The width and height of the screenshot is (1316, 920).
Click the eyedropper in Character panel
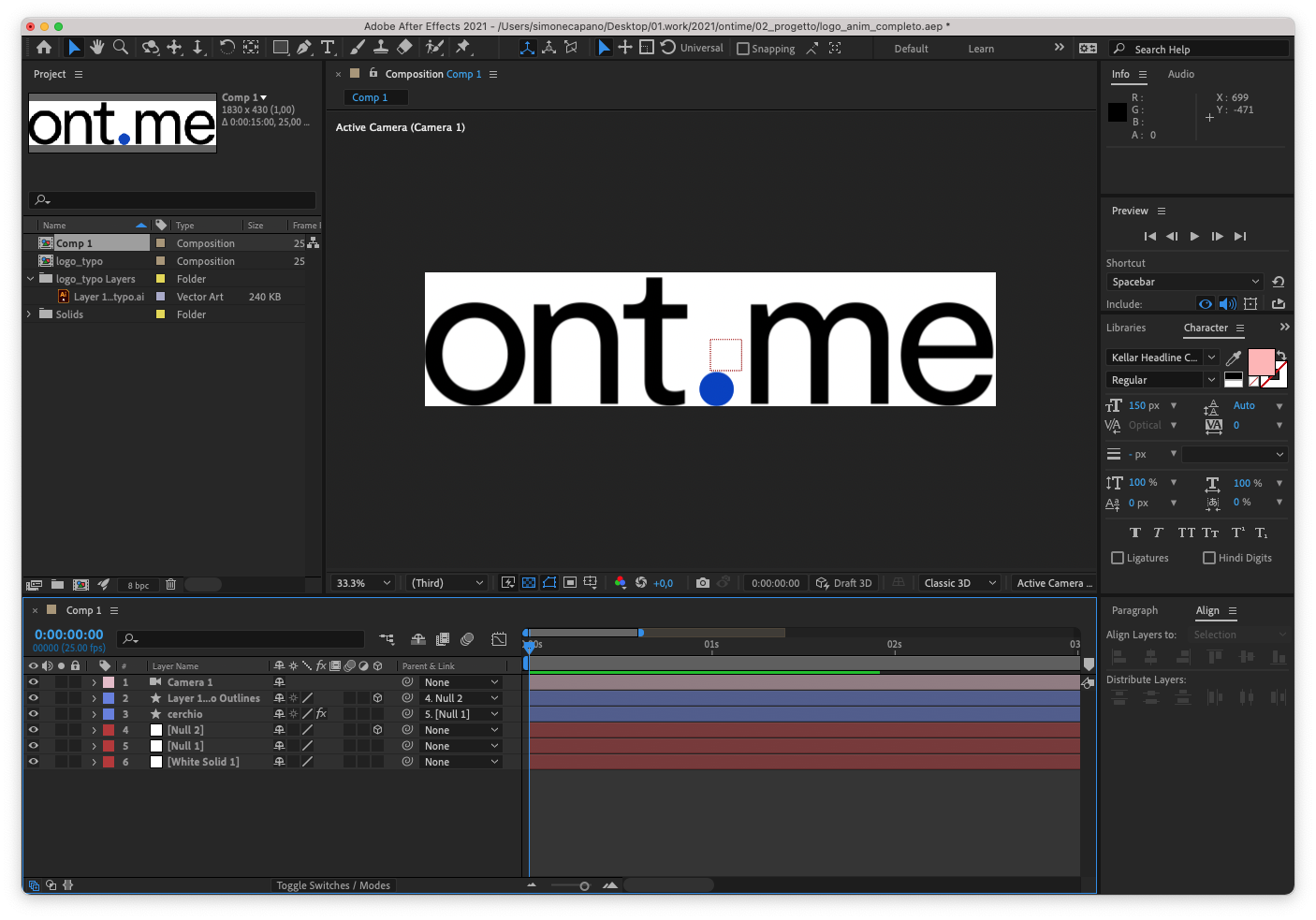pyautogui.click(x=1234, y=358)
